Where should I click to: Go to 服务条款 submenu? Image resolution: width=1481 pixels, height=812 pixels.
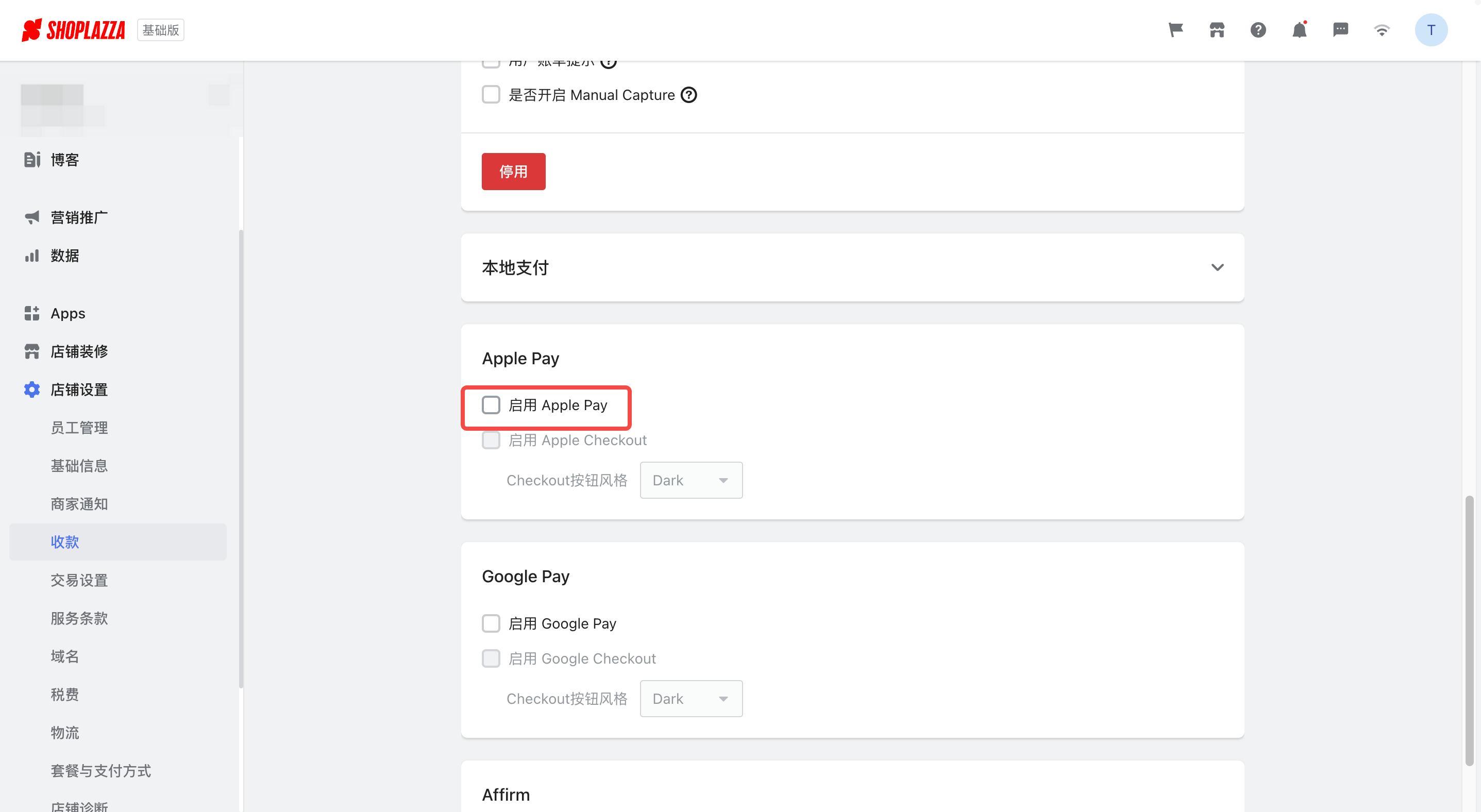click(x=118, y=618)
